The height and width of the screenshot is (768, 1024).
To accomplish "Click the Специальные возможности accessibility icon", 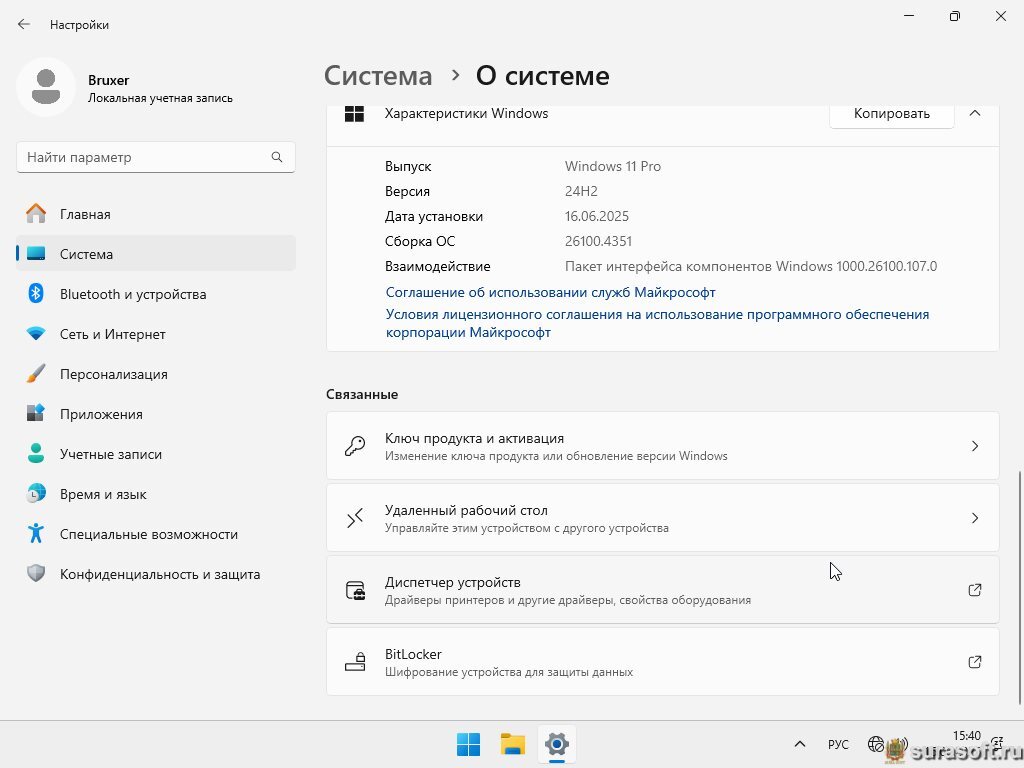I will [x=36, y=534].
